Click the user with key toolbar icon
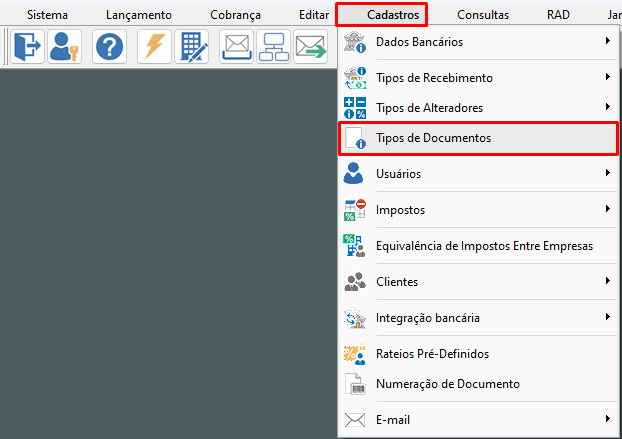The image size is (622, 439). coord(65,46)
